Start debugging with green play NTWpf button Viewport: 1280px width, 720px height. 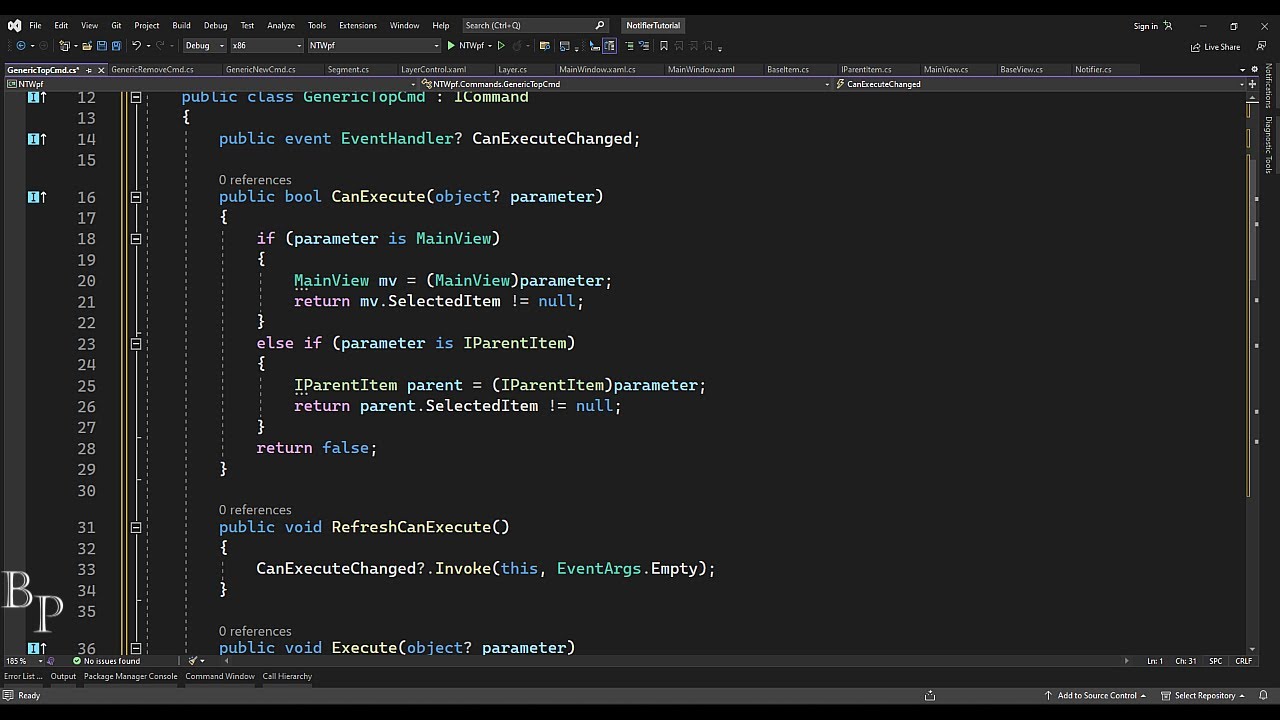[x=468, y=45]
